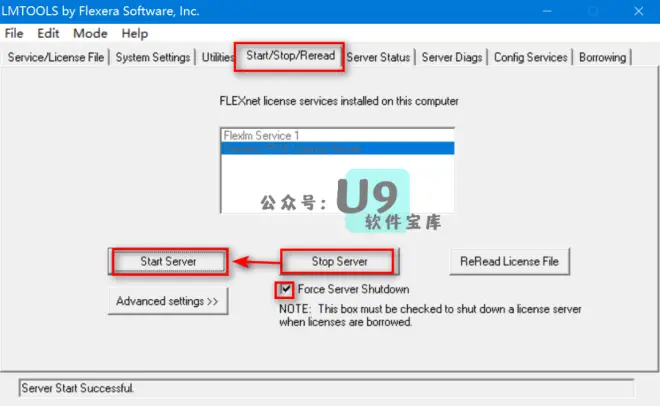Click the Stop Server button
Viewport: 660px width, 406px height.
339,261
